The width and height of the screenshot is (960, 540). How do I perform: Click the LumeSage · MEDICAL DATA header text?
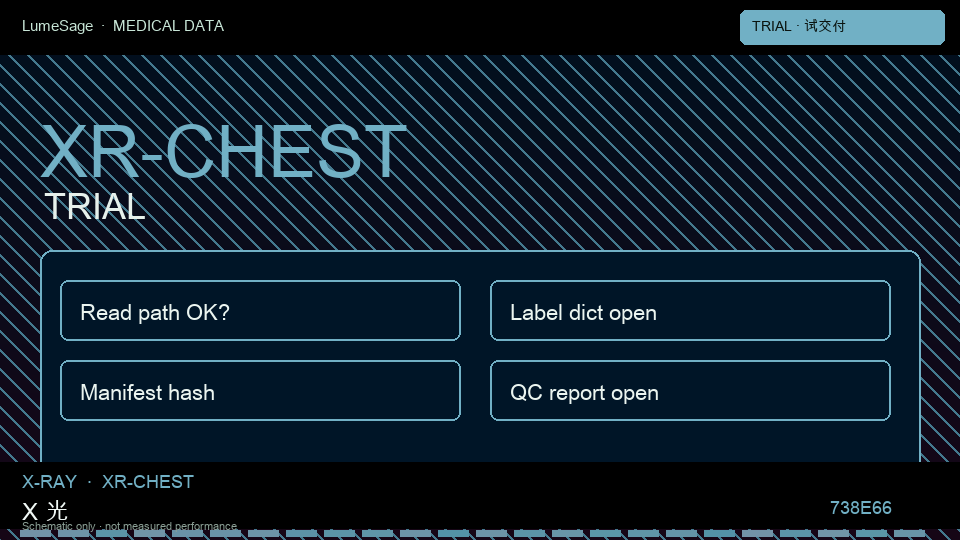pyautogui.click(x=123, y=26)
